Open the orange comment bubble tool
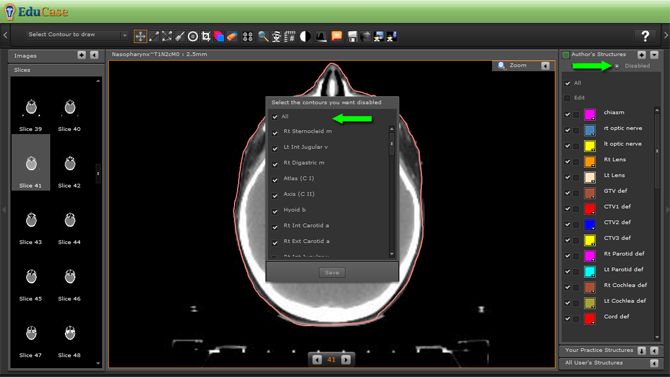Screen dimensions: 670x377 pos(337,36)
